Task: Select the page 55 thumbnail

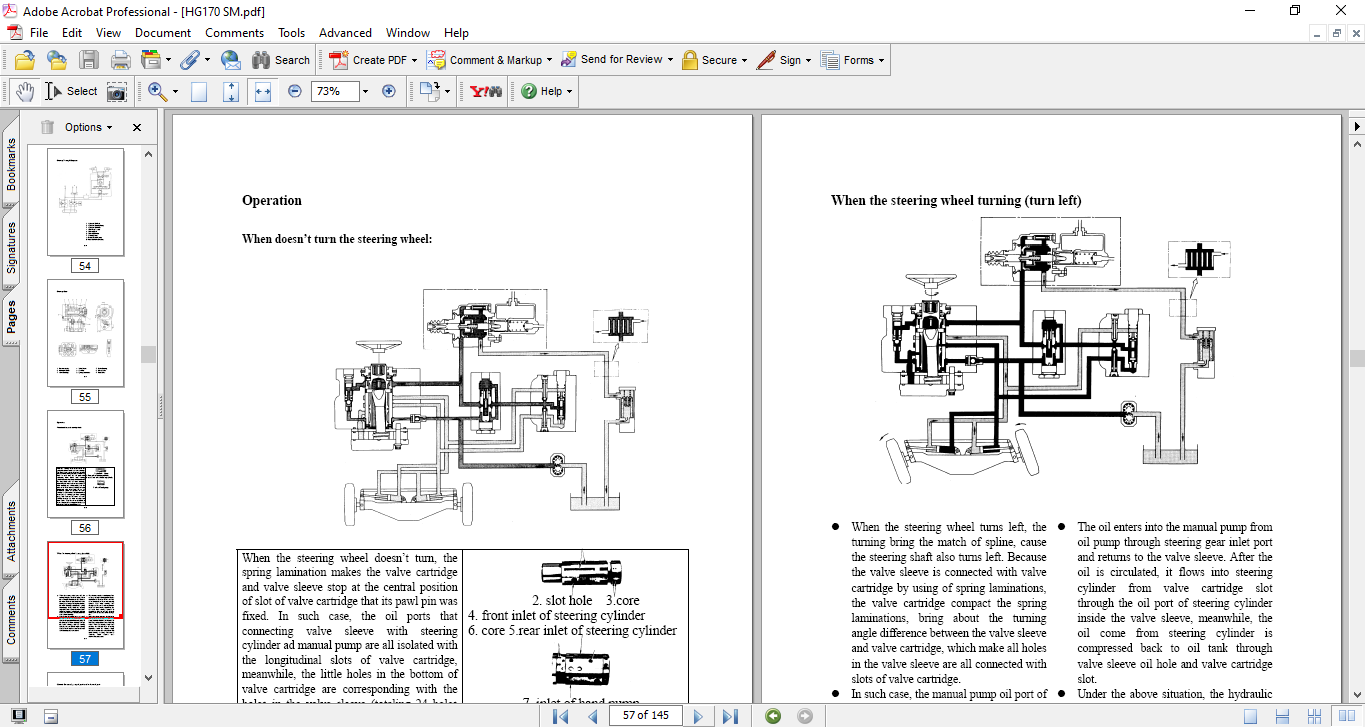Action: pyautogui.click(x=86, y=333)
